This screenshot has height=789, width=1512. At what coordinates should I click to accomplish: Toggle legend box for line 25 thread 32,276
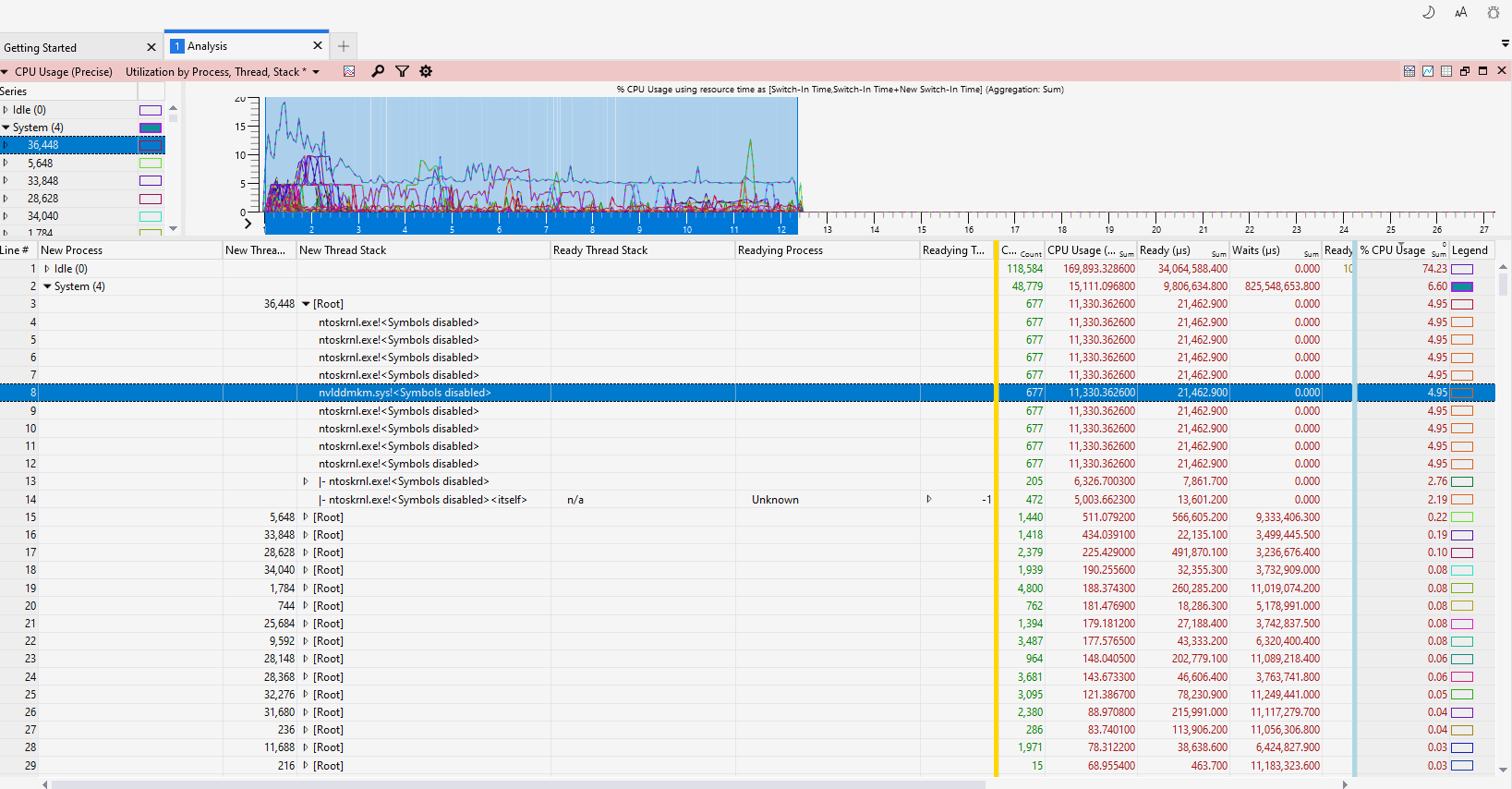[x=1462, y=695]
